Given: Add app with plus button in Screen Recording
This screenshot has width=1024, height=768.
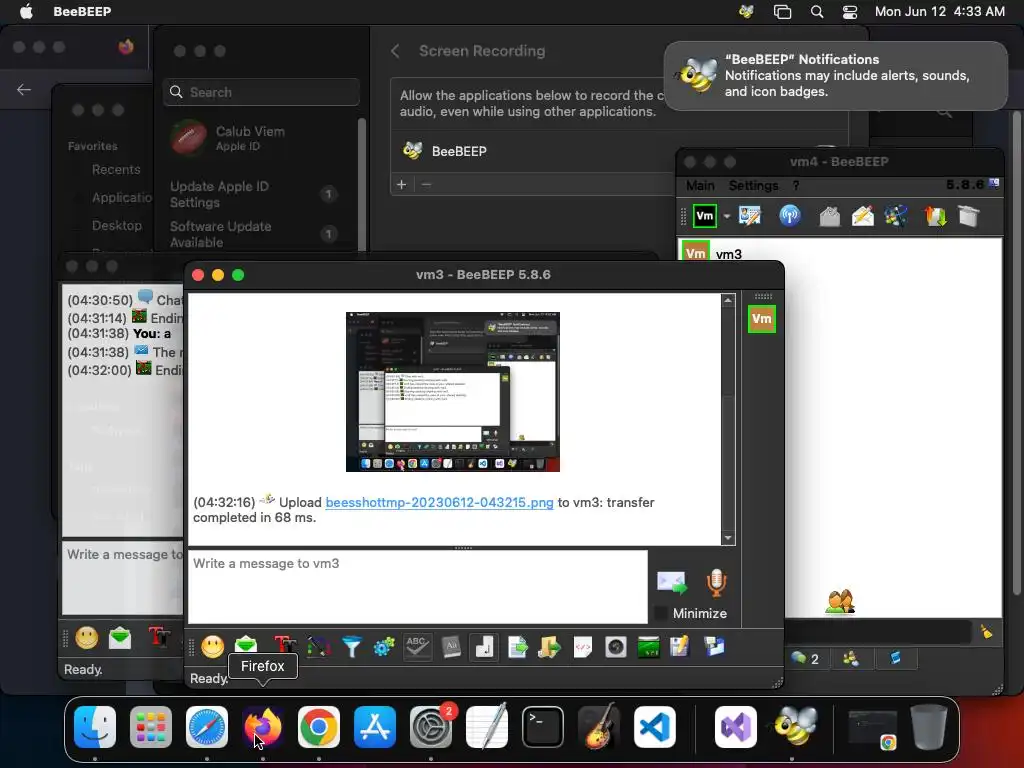Looking at the screenshot, I should click(402, 184).
